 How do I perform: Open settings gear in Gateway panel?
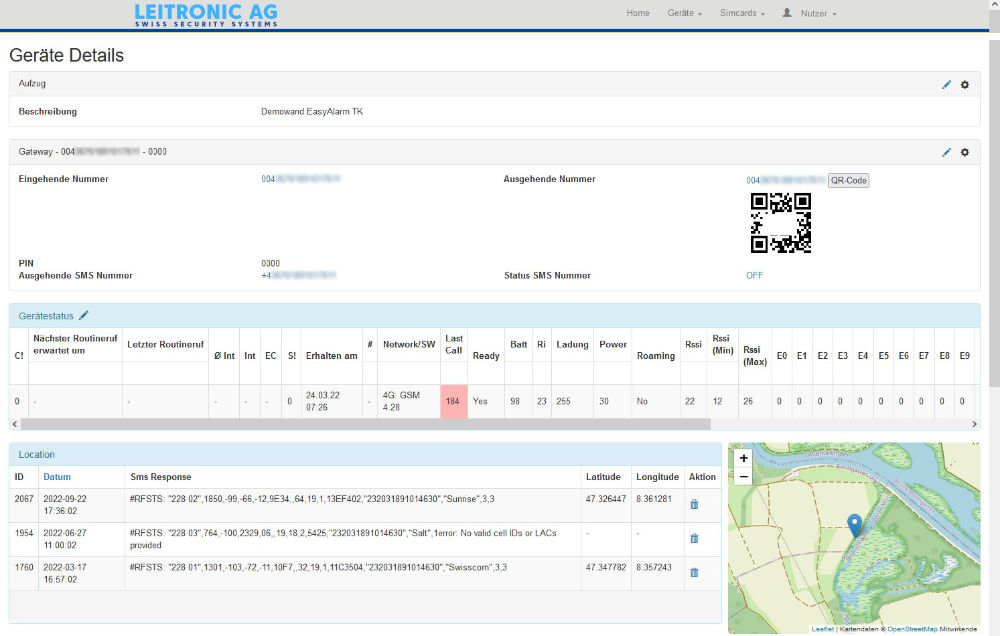(x=965, y=152)
